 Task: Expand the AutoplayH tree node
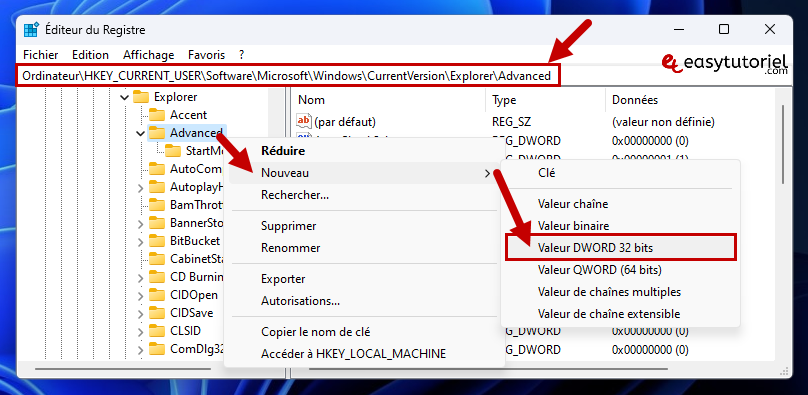[140, 188]
